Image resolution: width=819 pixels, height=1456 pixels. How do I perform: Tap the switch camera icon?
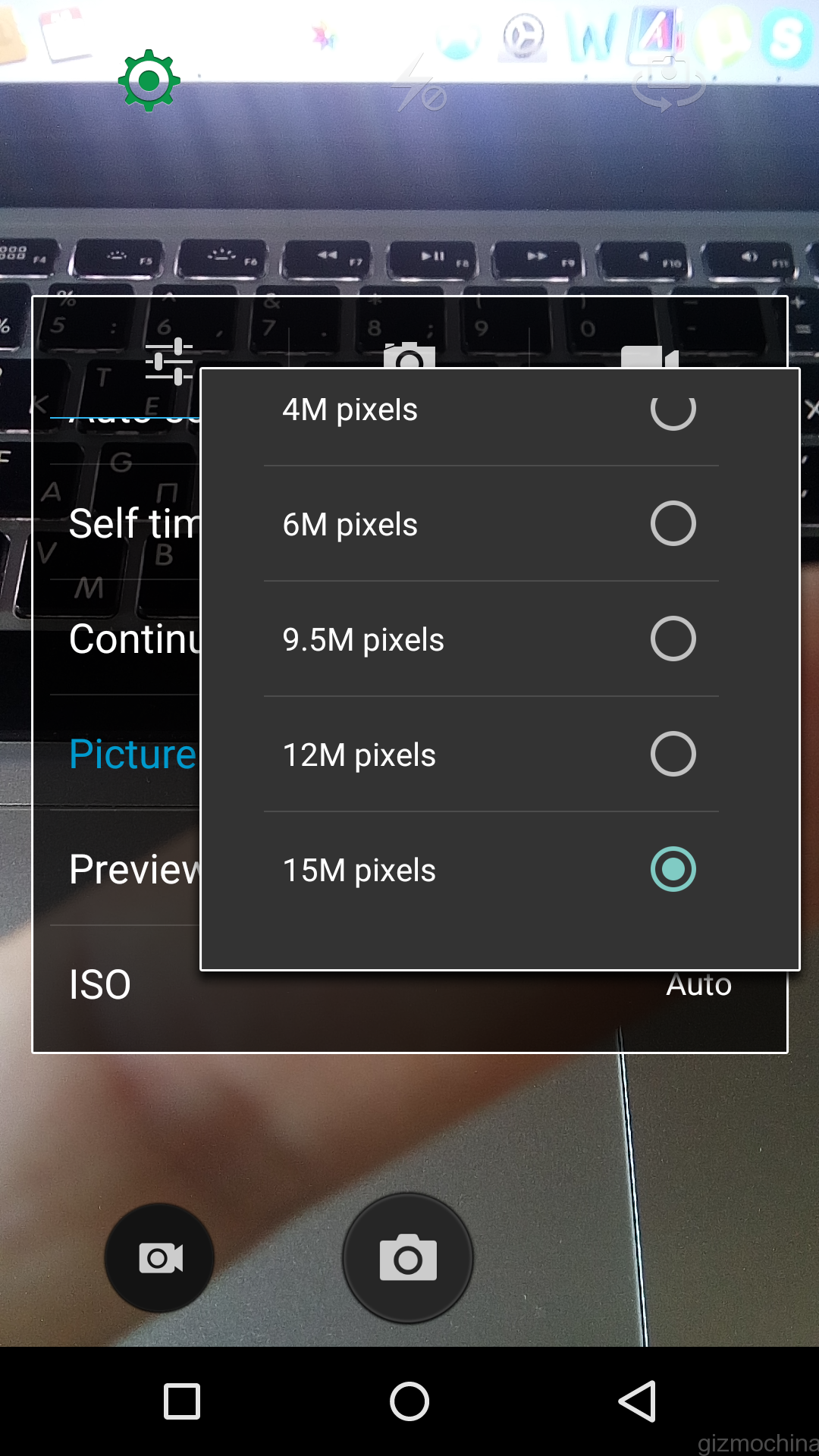pyautogui.click(x=668, y=82)
